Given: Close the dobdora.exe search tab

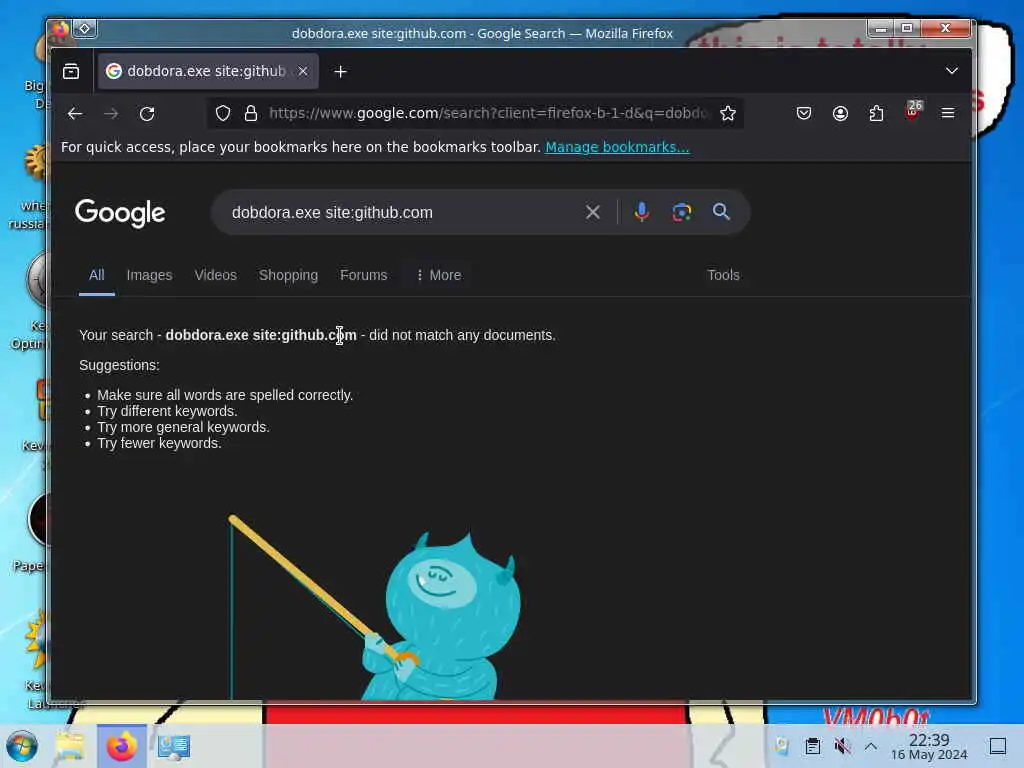Looking at the screenshot, I should coord(303,71).
